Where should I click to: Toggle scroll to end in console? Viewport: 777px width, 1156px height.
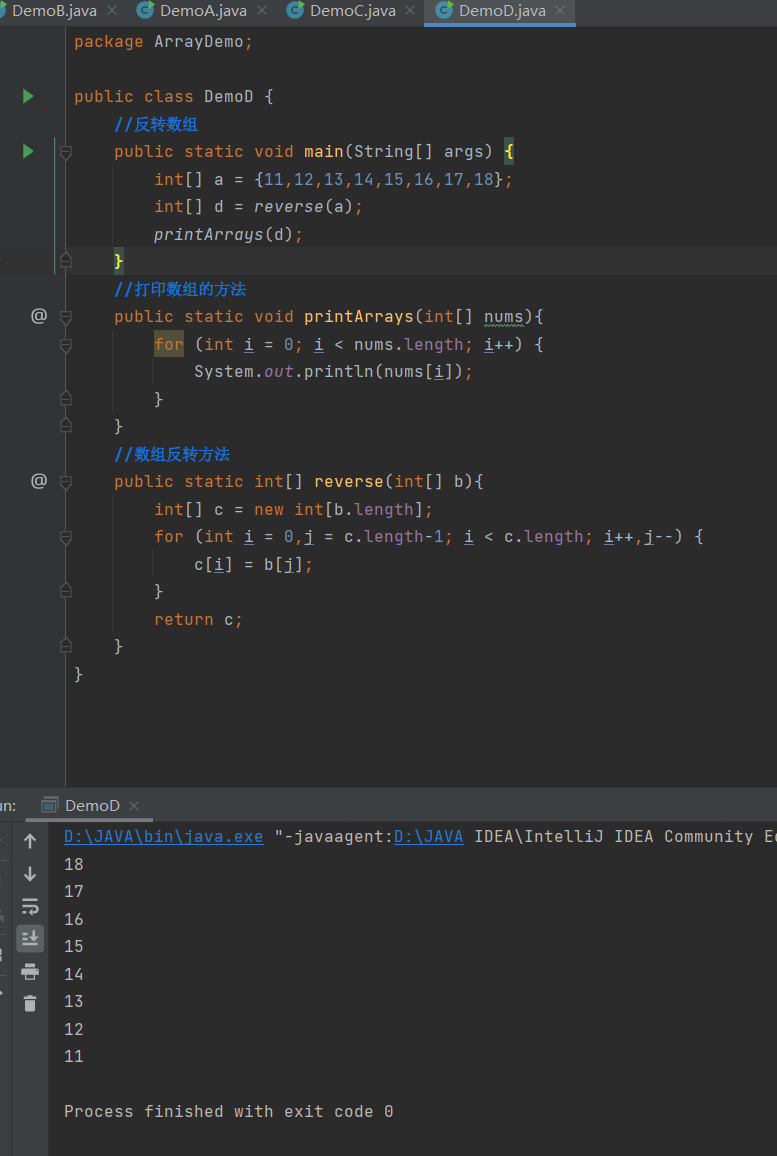tap(30, 938)
